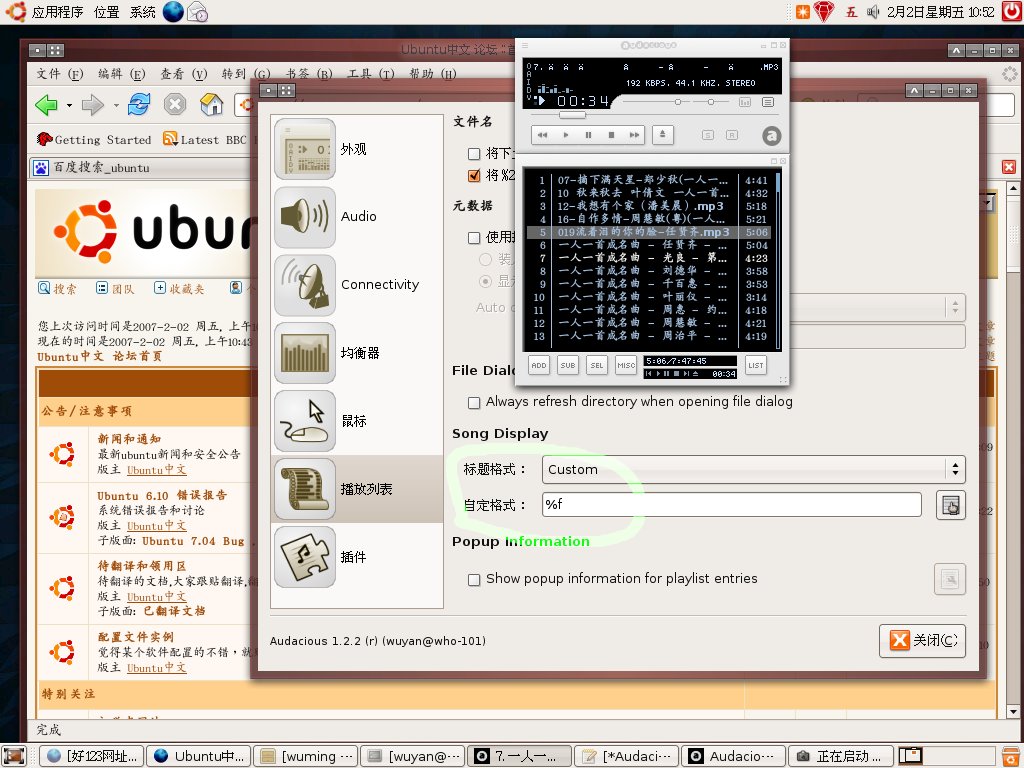
Task: Click the ADD button in playlist editor
Action: pos(539,366)
